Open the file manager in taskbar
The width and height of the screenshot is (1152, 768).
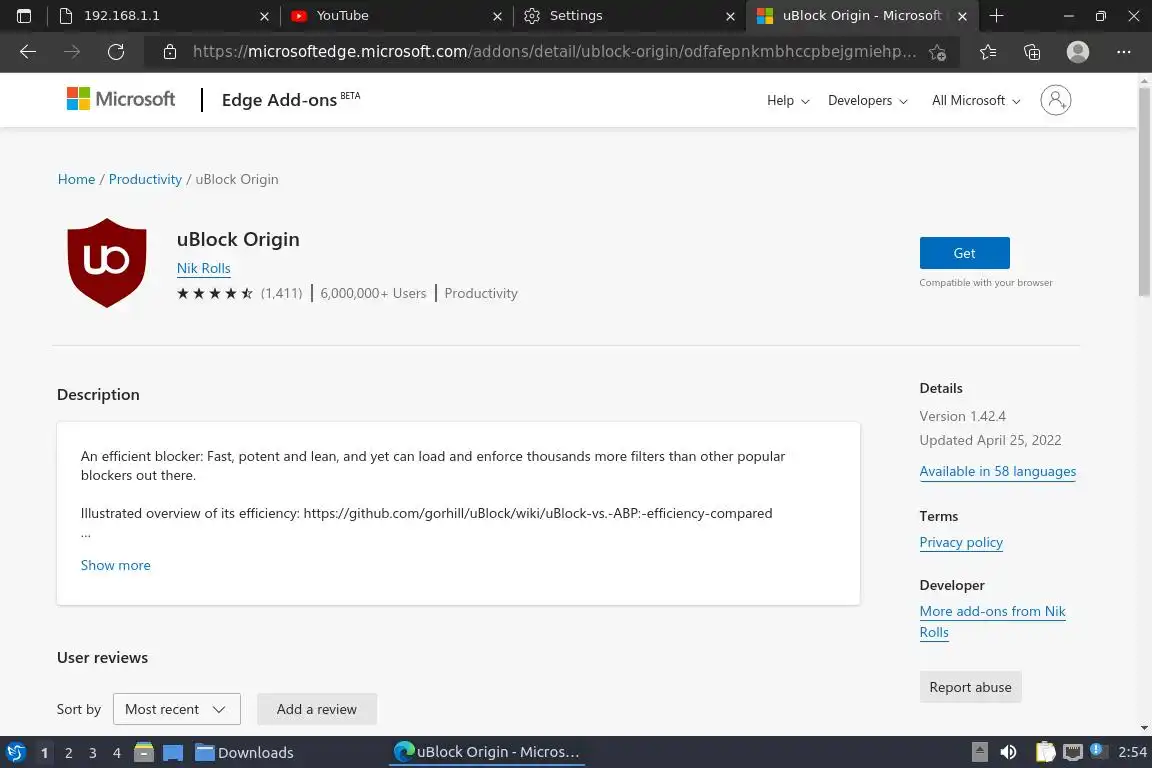coord(144,752)
